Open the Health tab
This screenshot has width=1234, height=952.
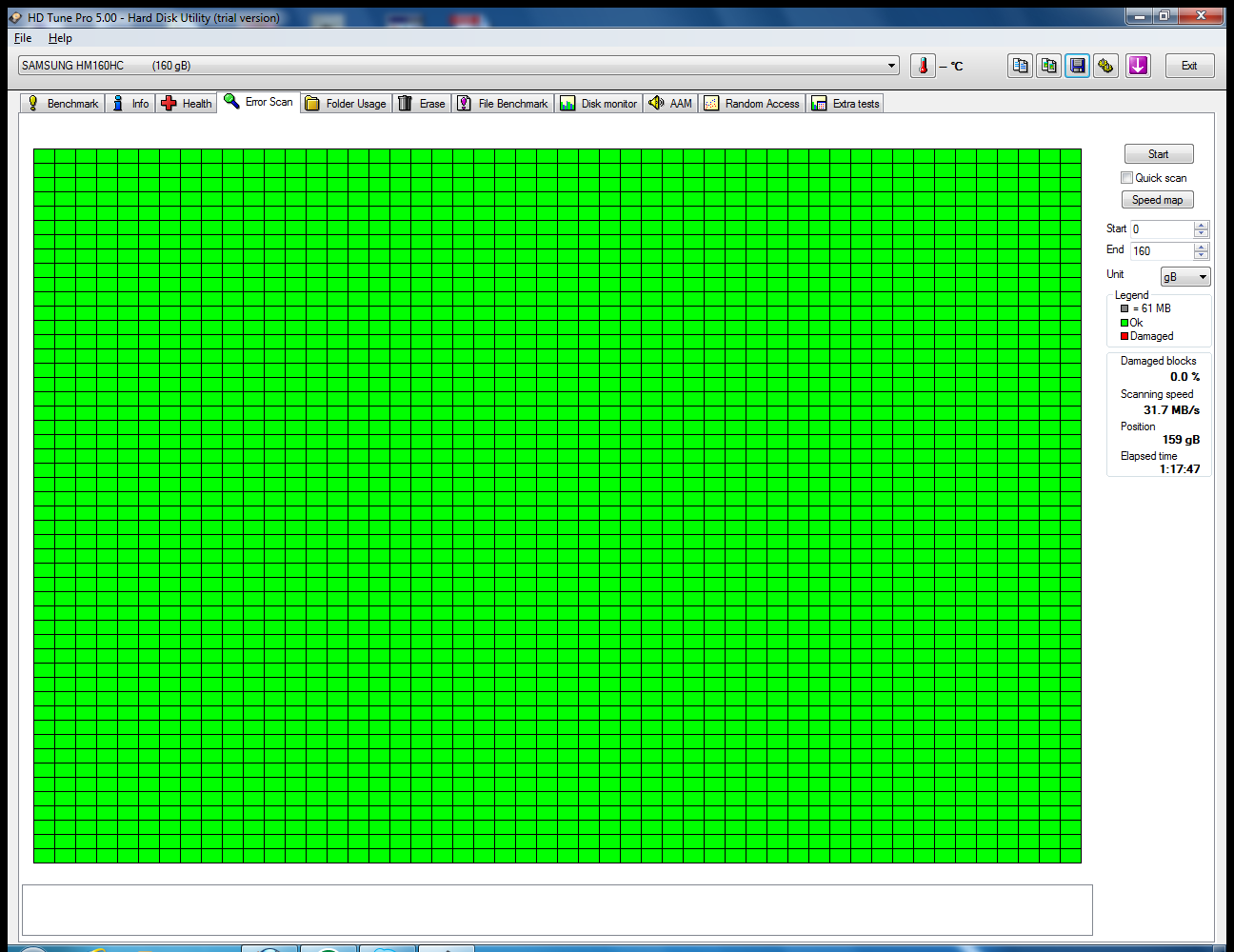tap(187, 103)
